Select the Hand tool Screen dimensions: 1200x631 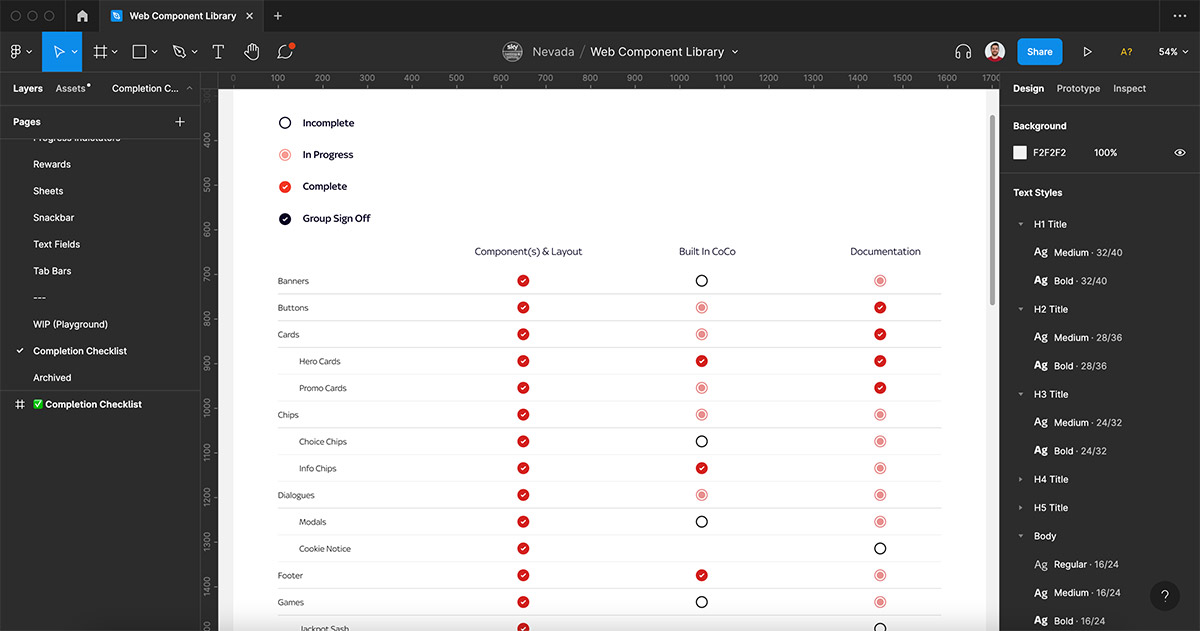coord(252,52)
